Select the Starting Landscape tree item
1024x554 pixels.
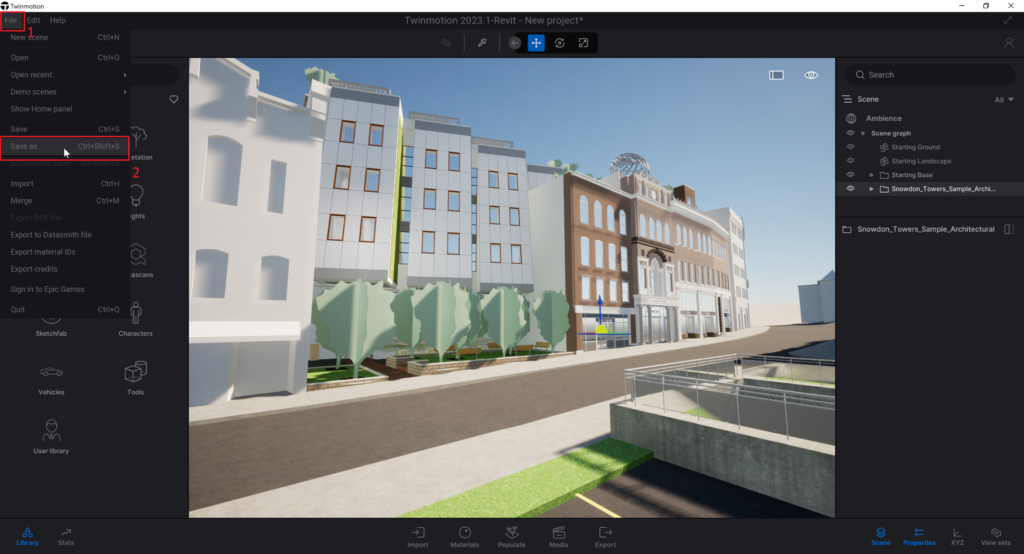click(x=921, y=161)
